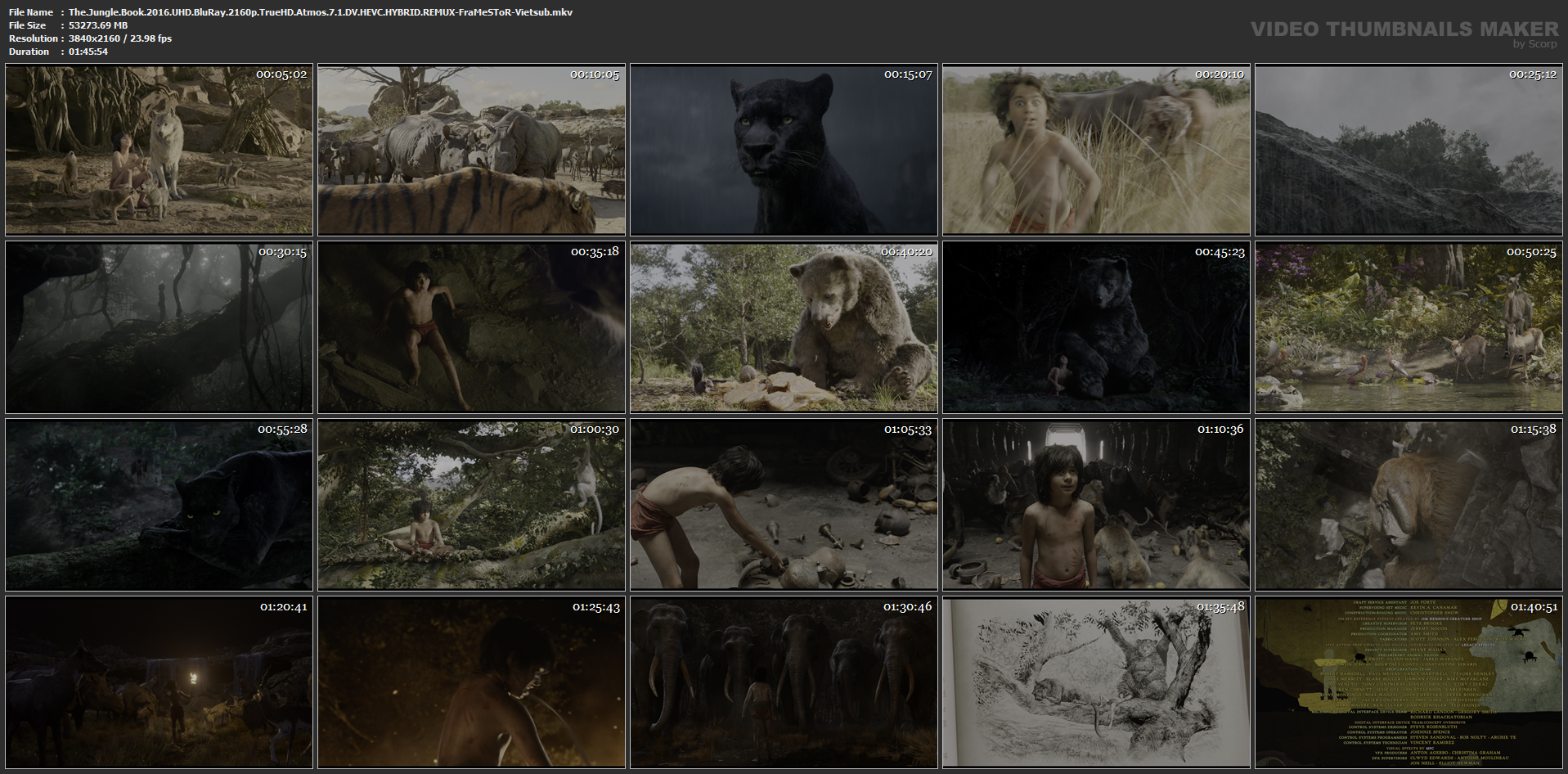Click the 01:05:33 timestamp text
The image size is (1568, 774).
908,429
